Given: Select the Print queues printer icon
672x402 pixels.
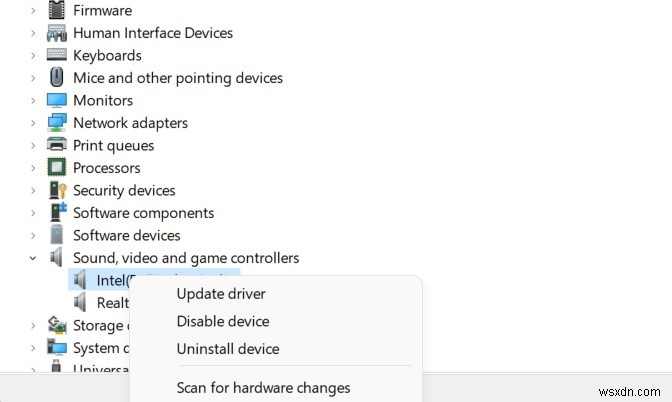Looking at the screenshot, I should [x=57, y=145].
